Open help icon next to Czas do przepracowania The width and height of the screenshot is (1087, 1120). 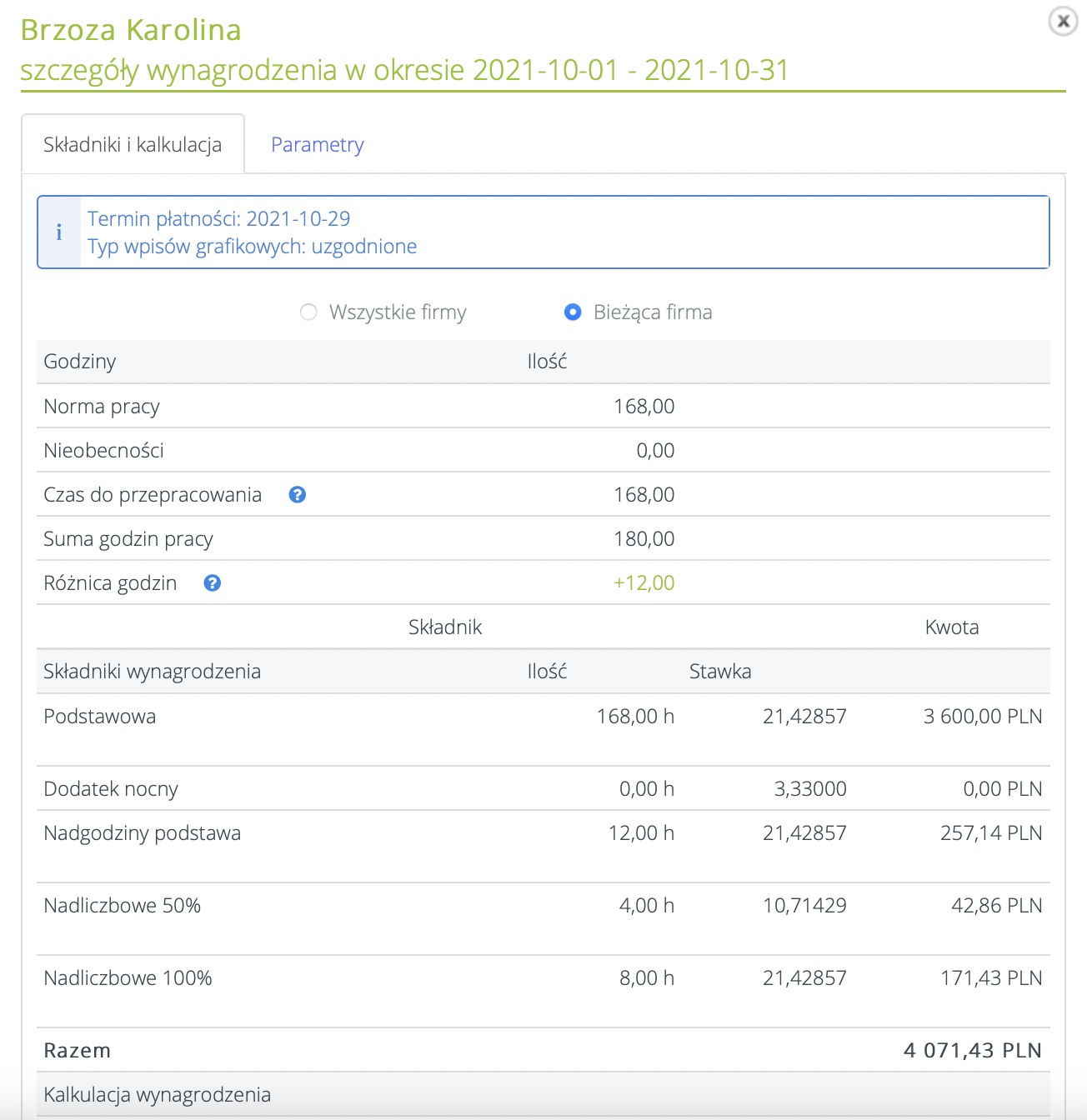pos(298,495)
